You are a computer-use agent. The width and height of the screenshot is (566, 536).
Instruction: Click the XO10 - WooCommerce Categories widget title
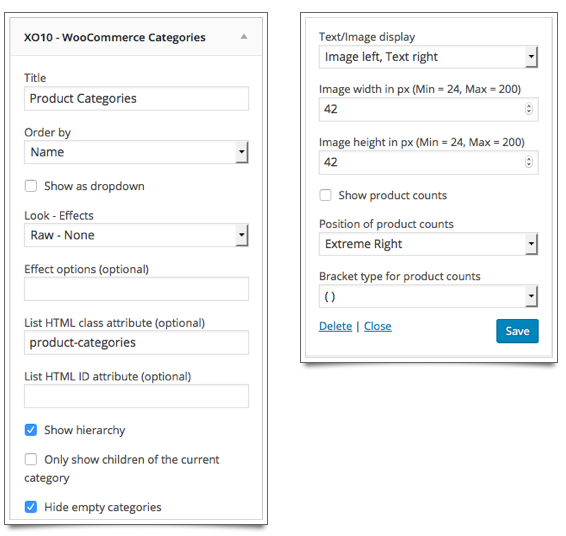click(115, 38)
